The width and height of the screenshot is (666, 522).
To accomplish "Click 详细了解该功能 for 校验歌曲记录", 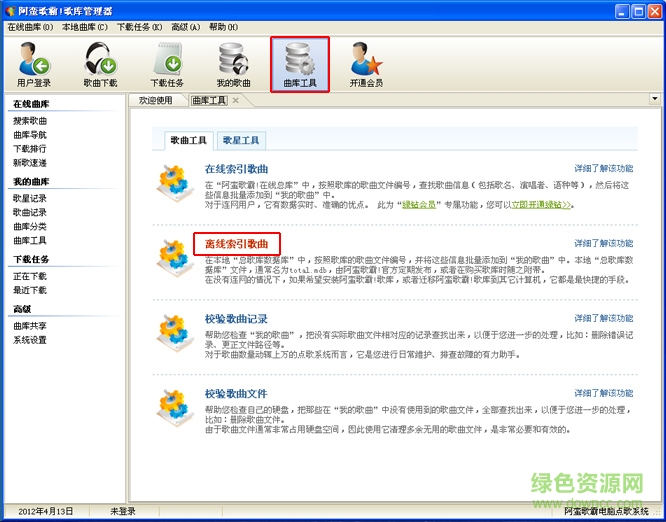I will pyautogui.click(x=604, y=318).
